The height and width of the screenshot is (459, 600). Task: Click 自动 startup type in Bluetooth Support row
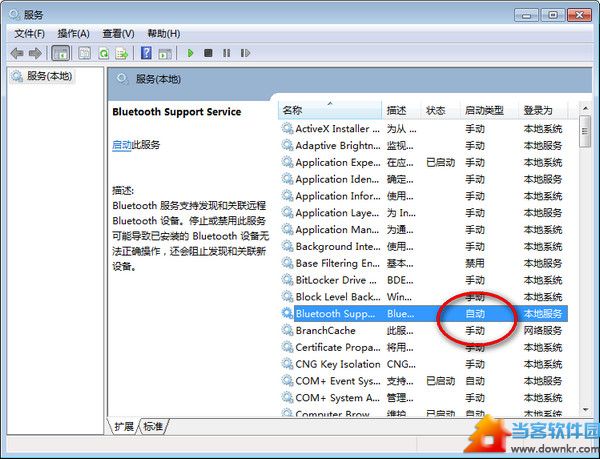[x=475, y=314]
